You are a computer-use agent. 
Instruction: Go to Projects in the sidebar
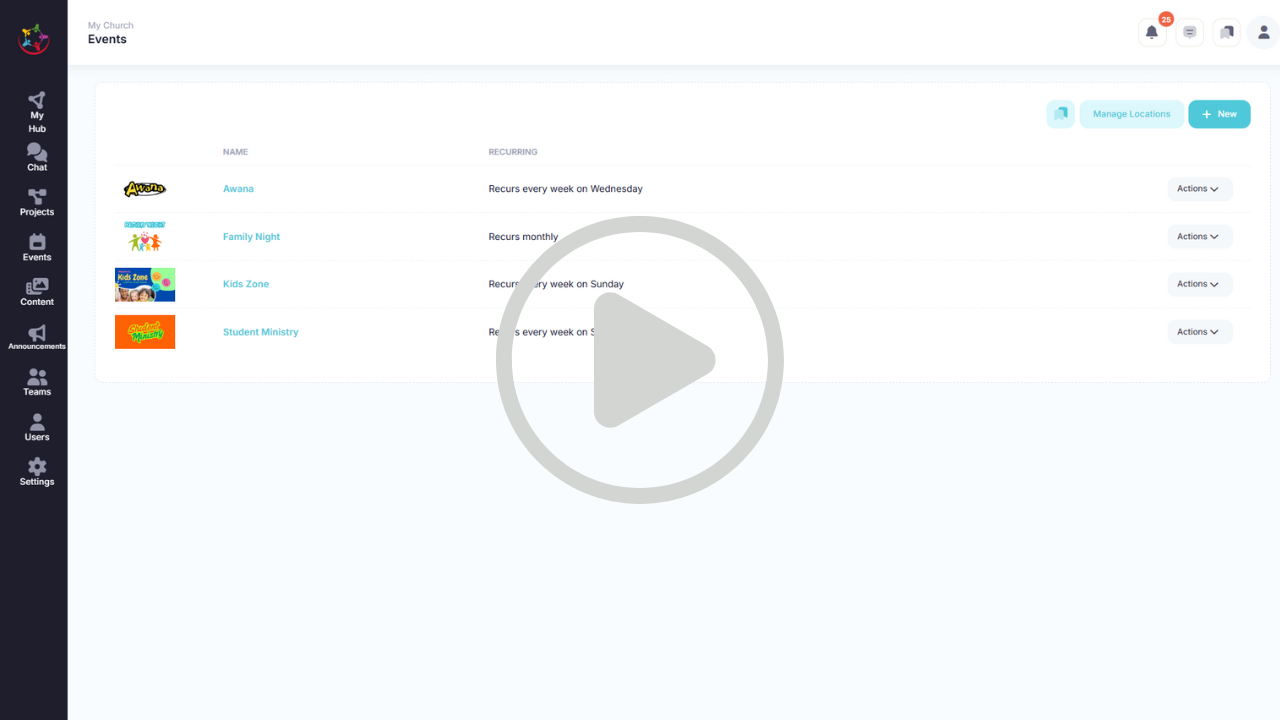coord(37,202)
